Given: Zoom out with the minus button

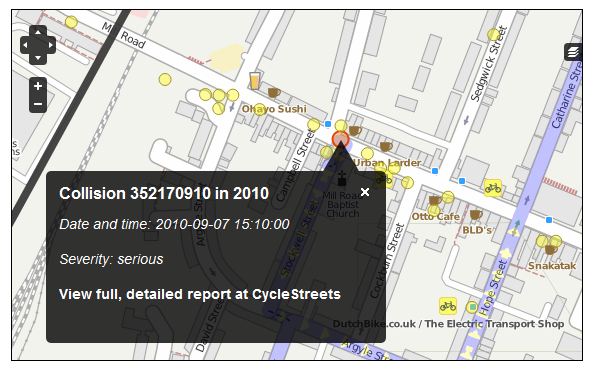Looking at the screenshot, I should [38, 104].
